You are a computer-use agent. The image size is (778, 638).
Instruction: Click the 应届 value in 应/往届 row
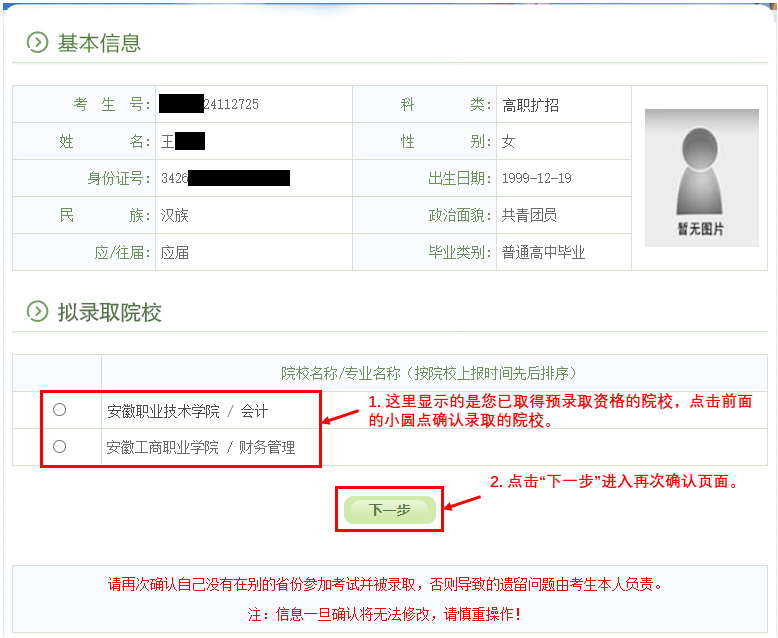click(175, 252)
